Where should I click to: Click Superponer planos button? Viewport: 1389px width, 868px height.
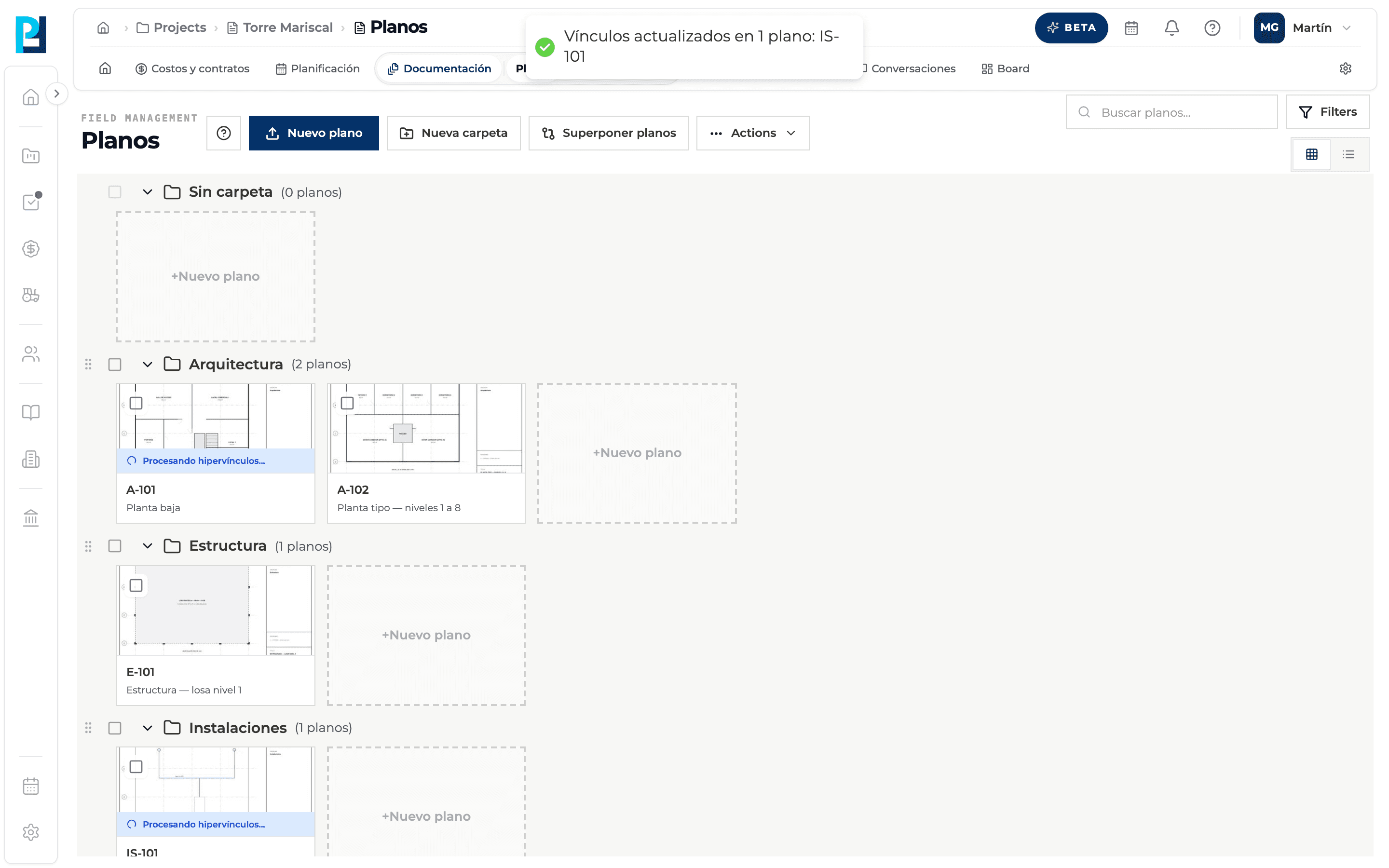tap(608, 133)
